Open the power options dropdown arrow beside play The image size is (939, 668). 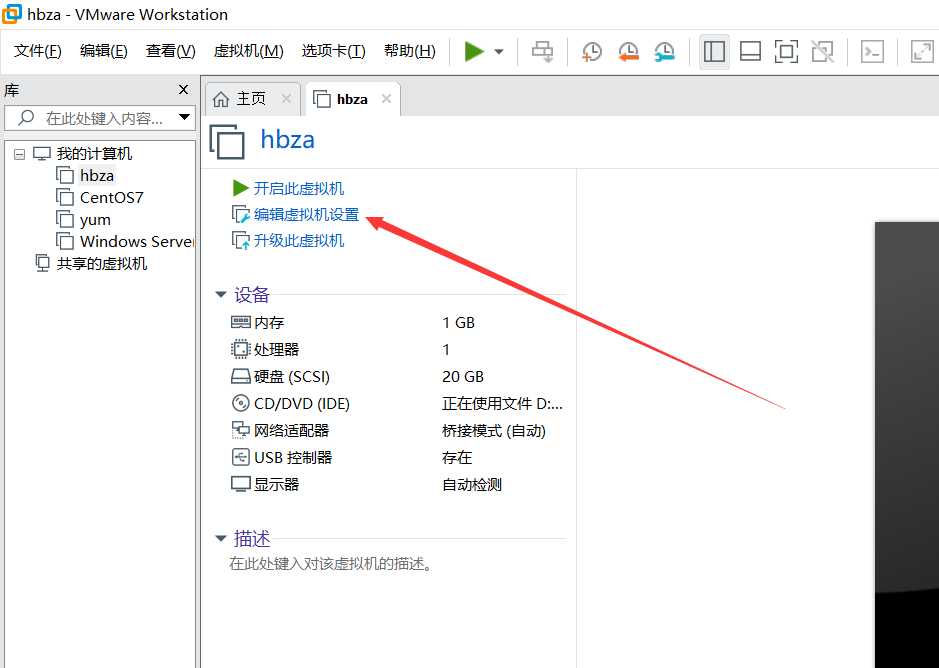coord(499,52)
